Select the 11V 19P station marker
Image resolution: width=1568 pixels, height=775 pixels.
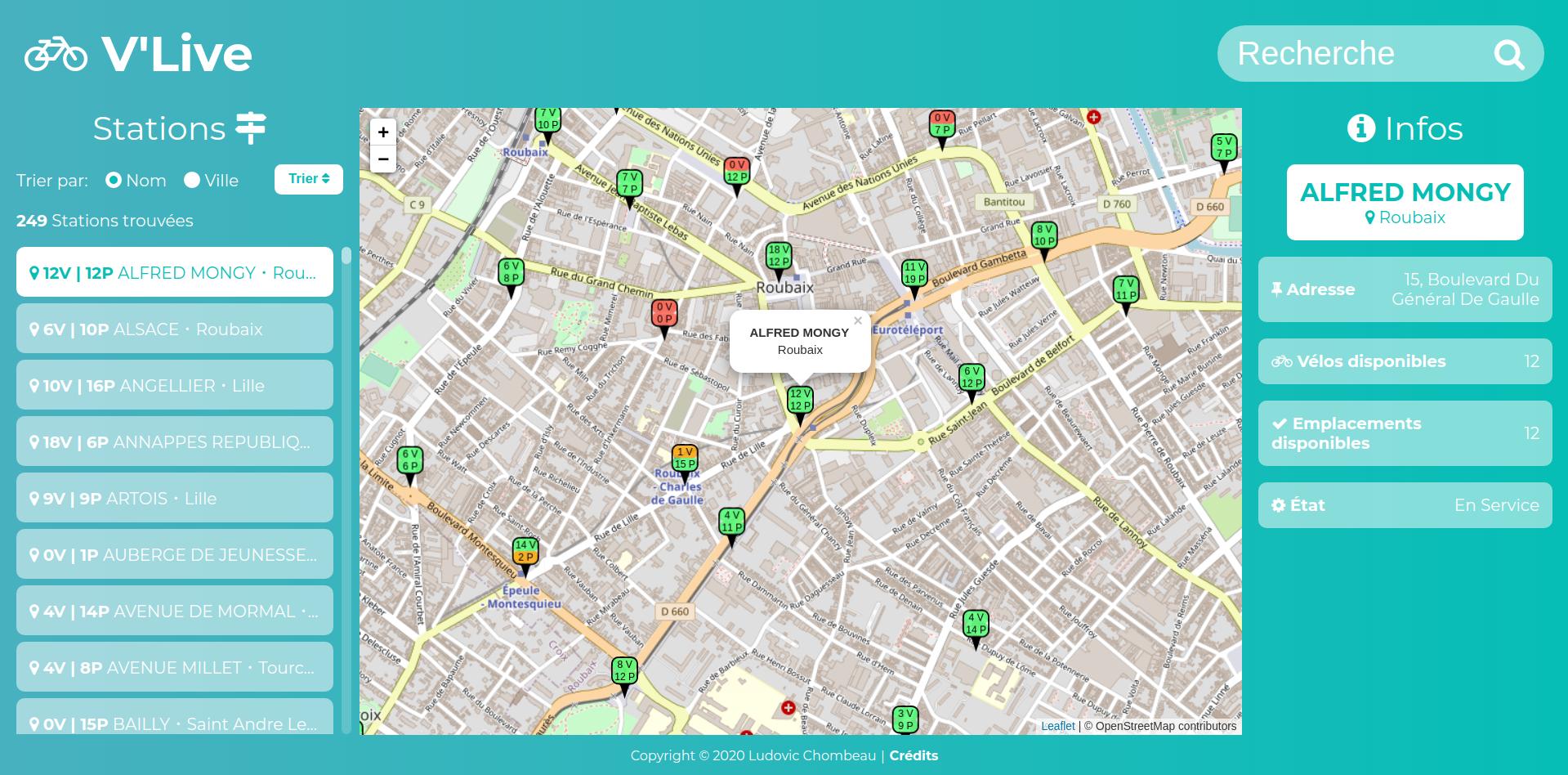pyautogui.click(x=914, y=279)
